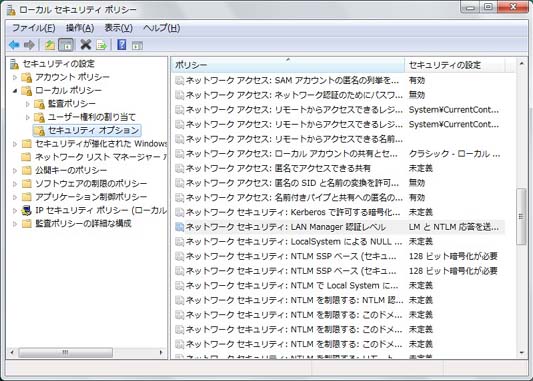Click the Delete X toolbar icon
The image size is (533, 381).
pyautogui.click(x=86, y=45)
